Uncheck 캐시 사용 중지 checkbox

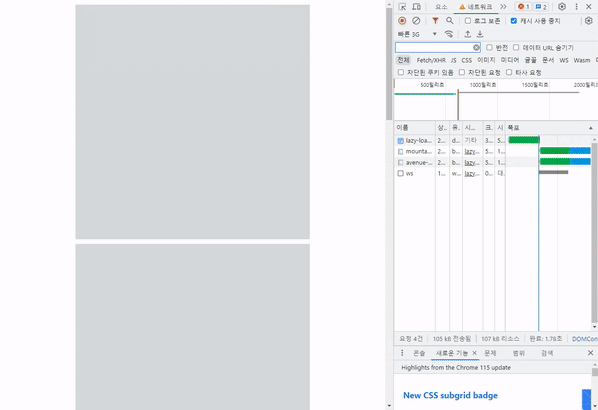click(x=514, y=21)
